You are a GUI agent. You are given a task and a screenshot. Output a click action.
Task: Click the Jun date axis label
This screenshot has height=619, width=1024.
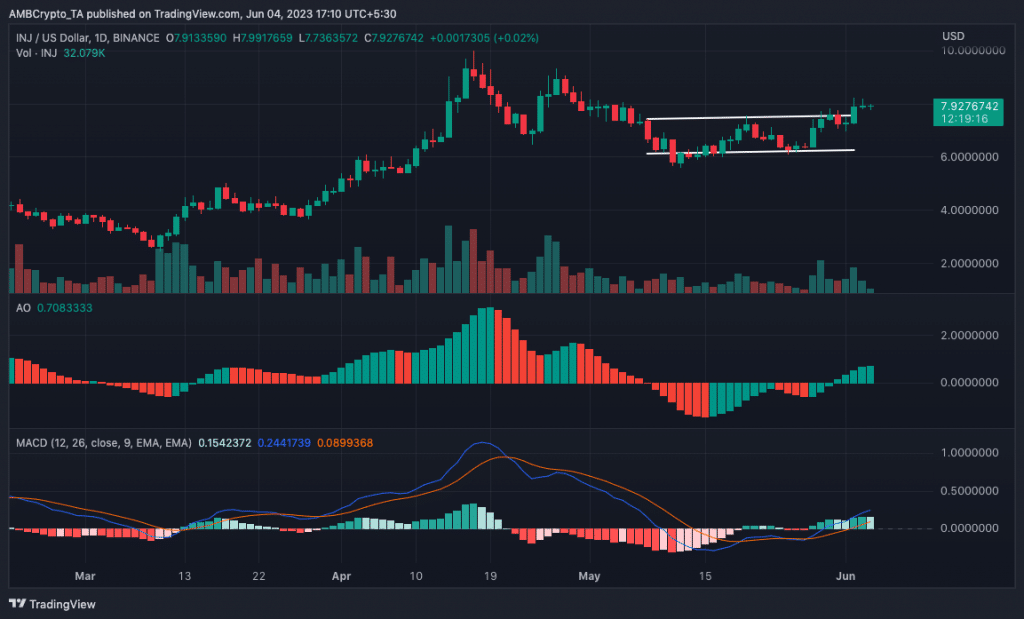tap(846, 576)
